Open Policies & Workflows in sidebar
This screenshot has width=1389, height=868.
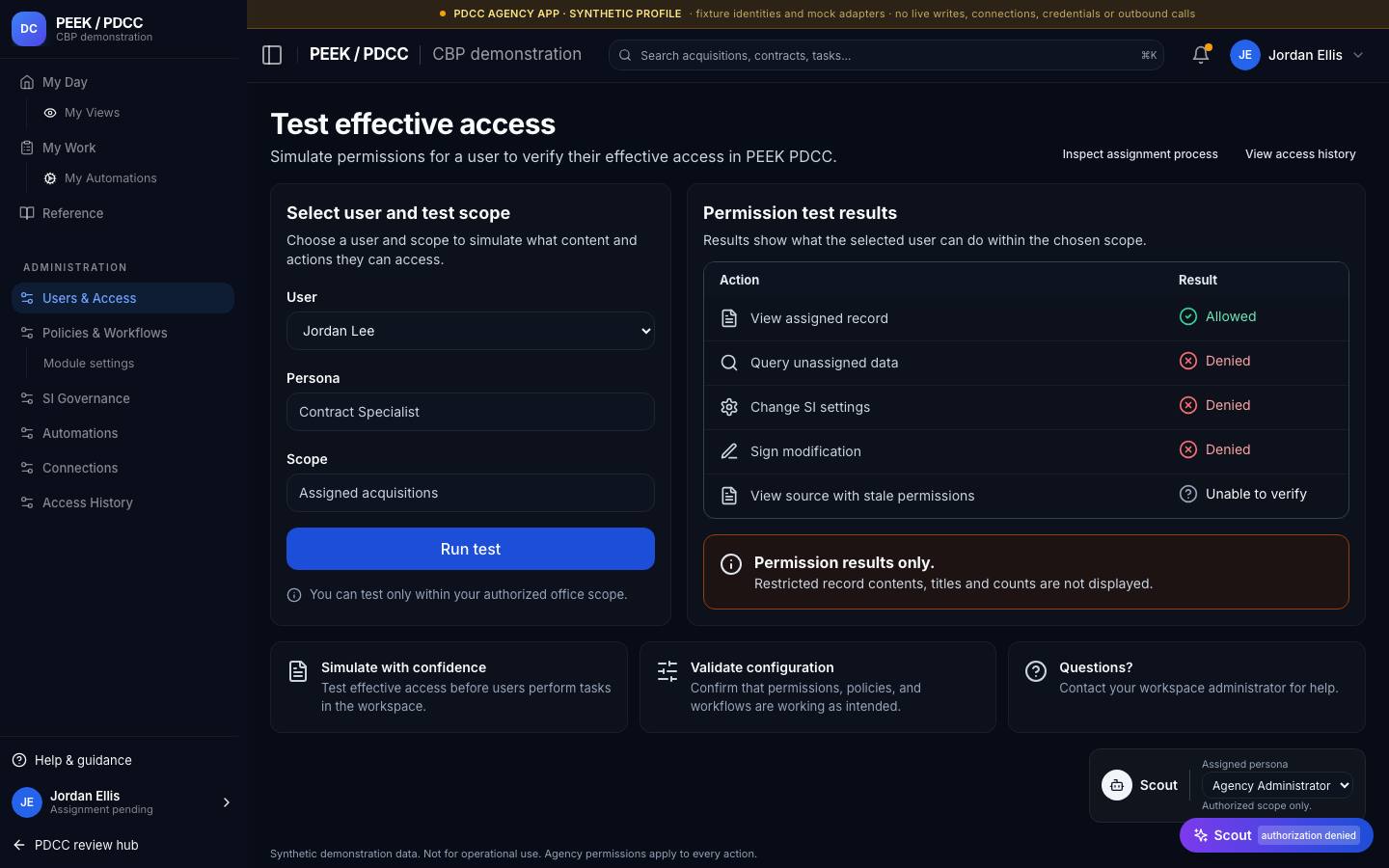(123, 333)
